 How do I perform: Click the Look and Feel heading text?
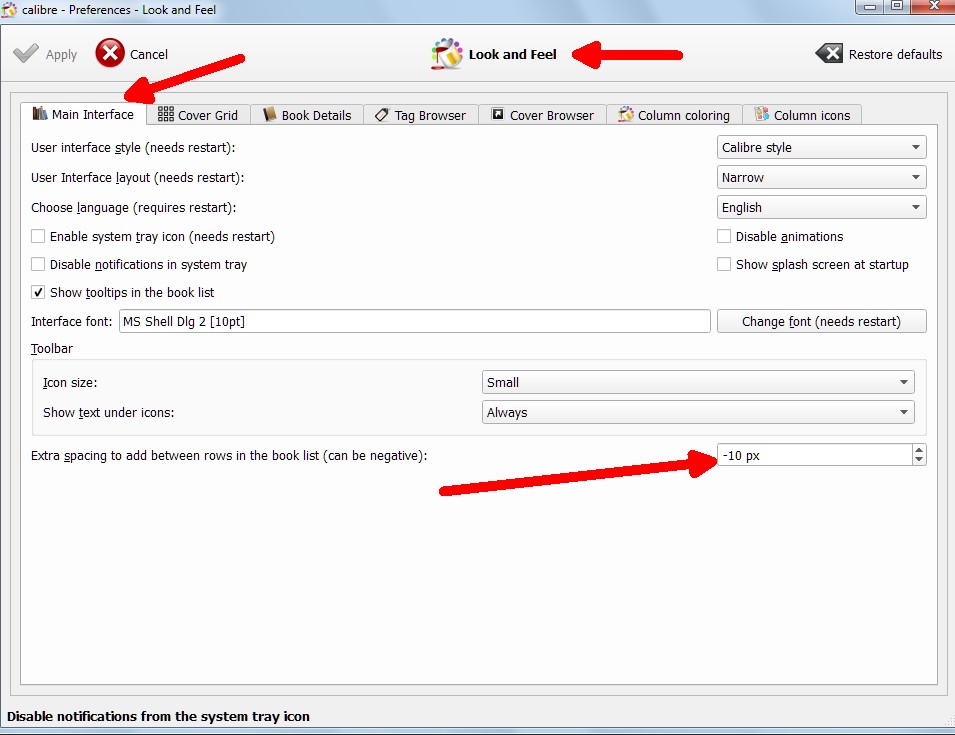point(512,54)
